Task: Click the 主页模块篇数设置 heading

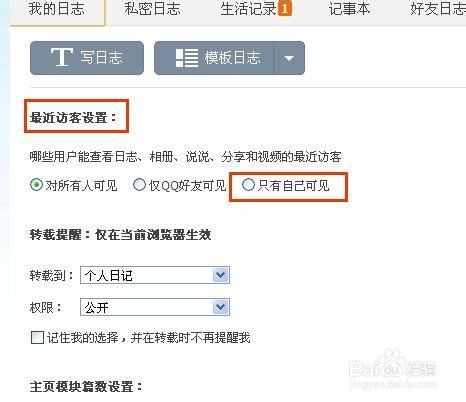Action: 86,387
